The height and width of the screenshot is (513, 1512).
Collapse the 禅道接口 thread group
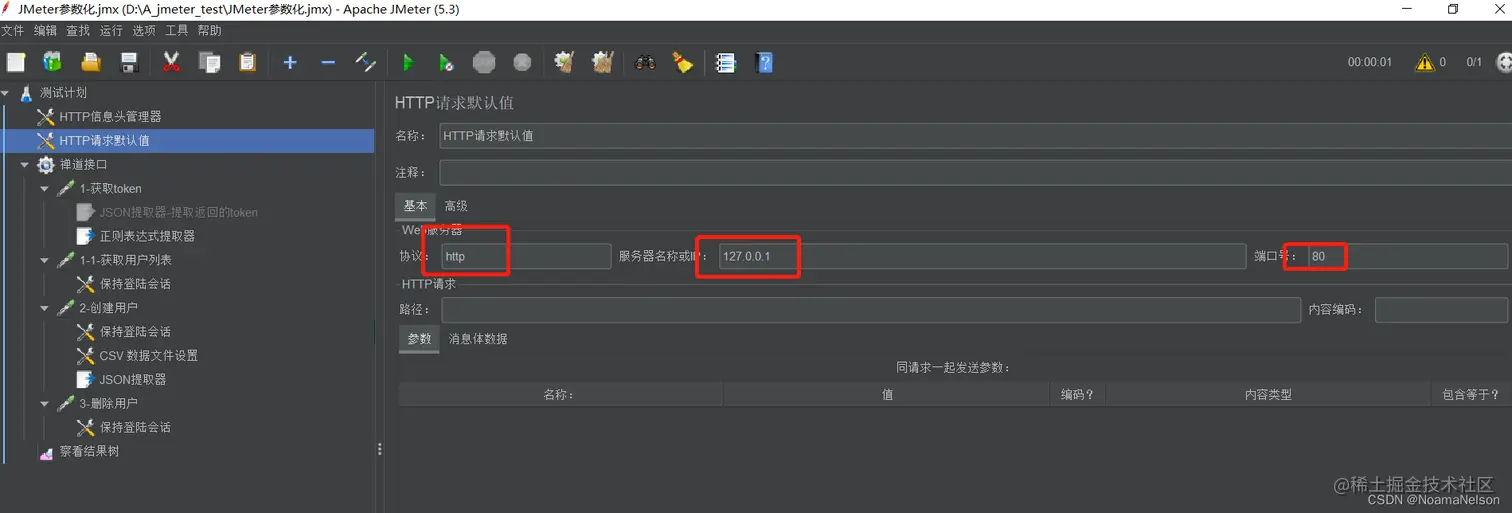pos(25,165)
